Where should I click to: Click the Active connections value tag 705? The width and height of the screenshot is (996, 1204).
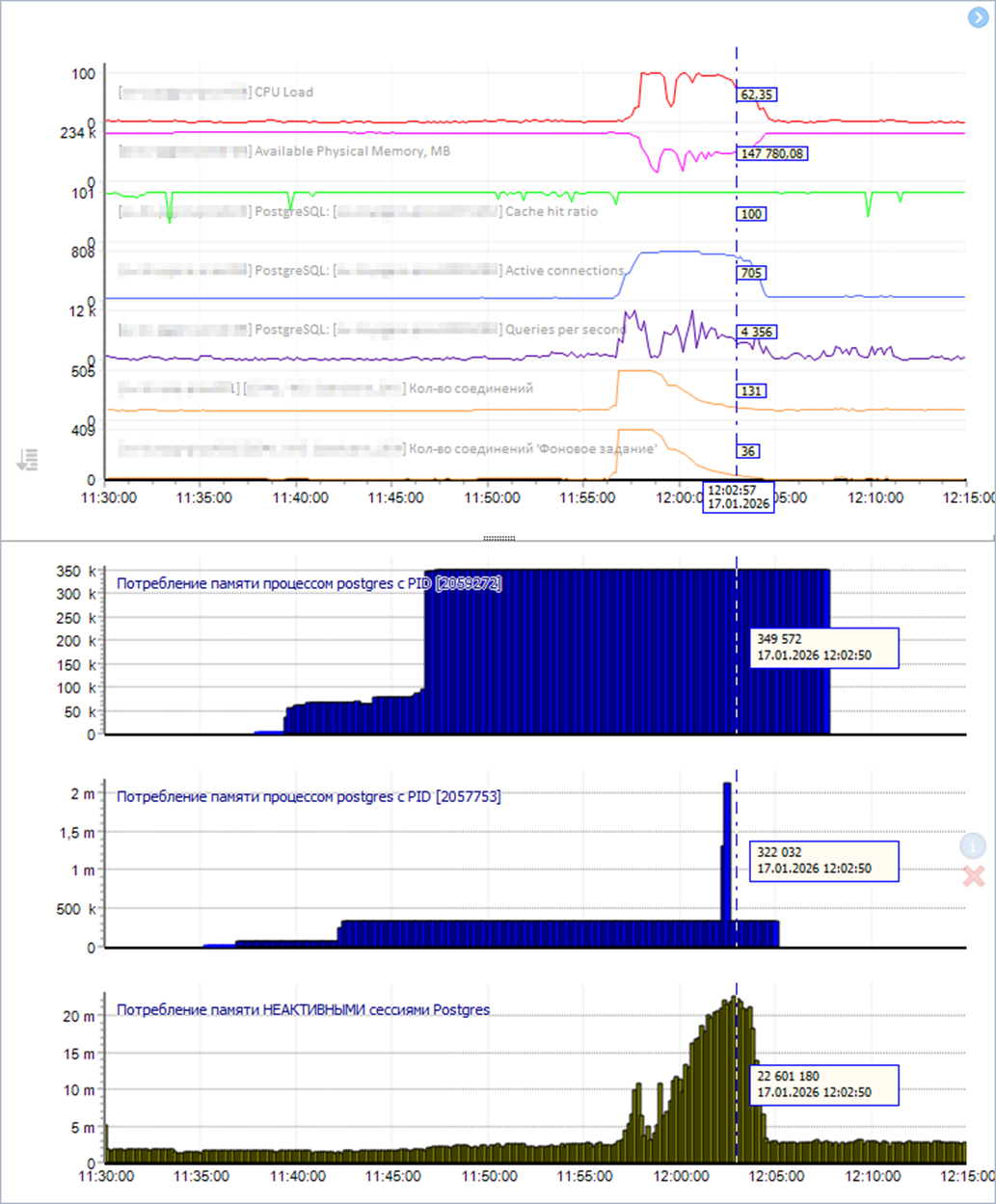click(751, 273)
